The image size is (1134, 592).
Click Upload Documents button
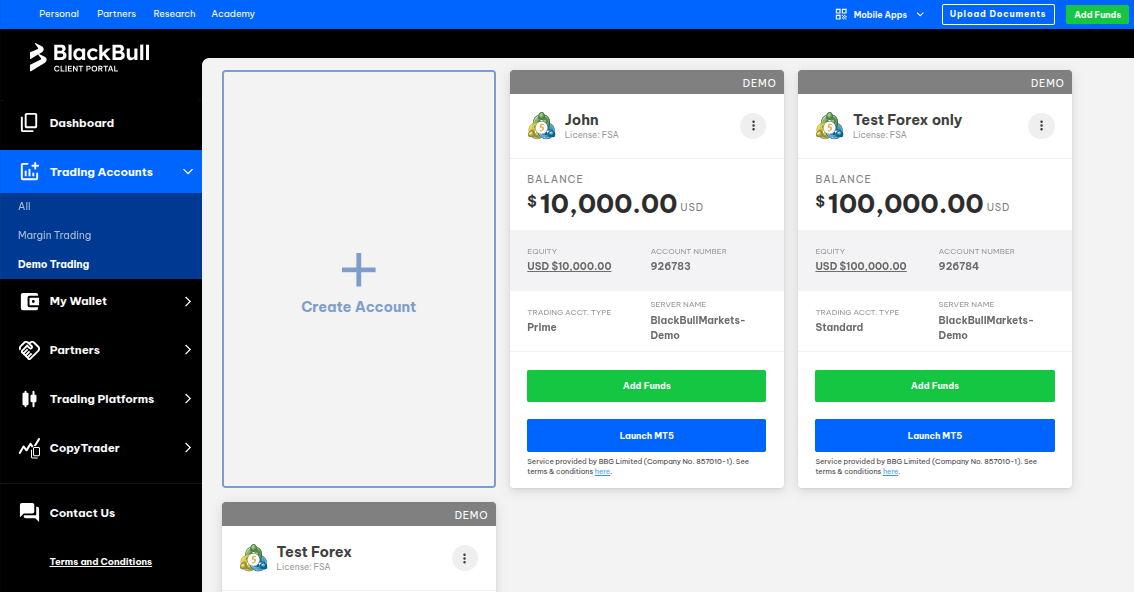pyautogui.click(x=998, y=14)
